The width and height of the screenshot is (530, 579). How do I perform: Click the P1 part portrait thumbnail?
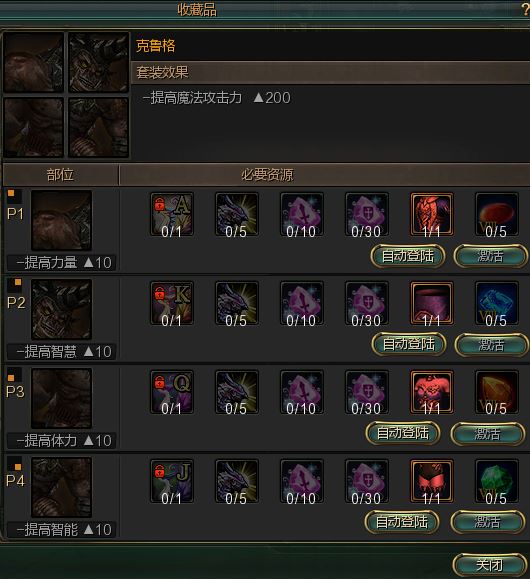(61, 220)
